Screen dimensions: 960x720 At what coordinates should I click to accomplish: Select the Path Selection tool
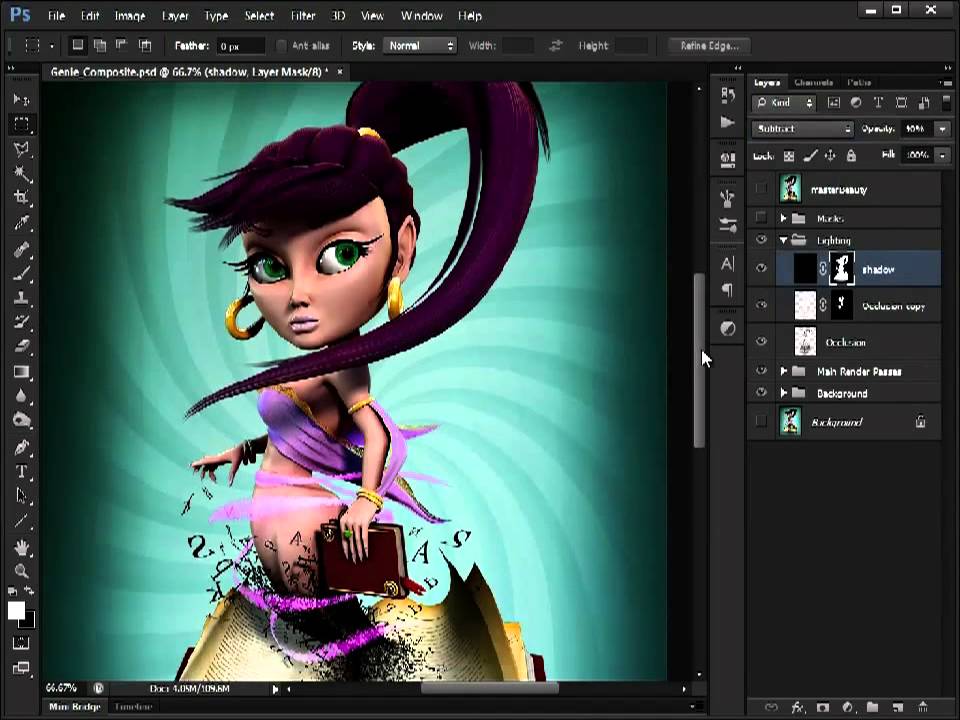pos(21,496)
